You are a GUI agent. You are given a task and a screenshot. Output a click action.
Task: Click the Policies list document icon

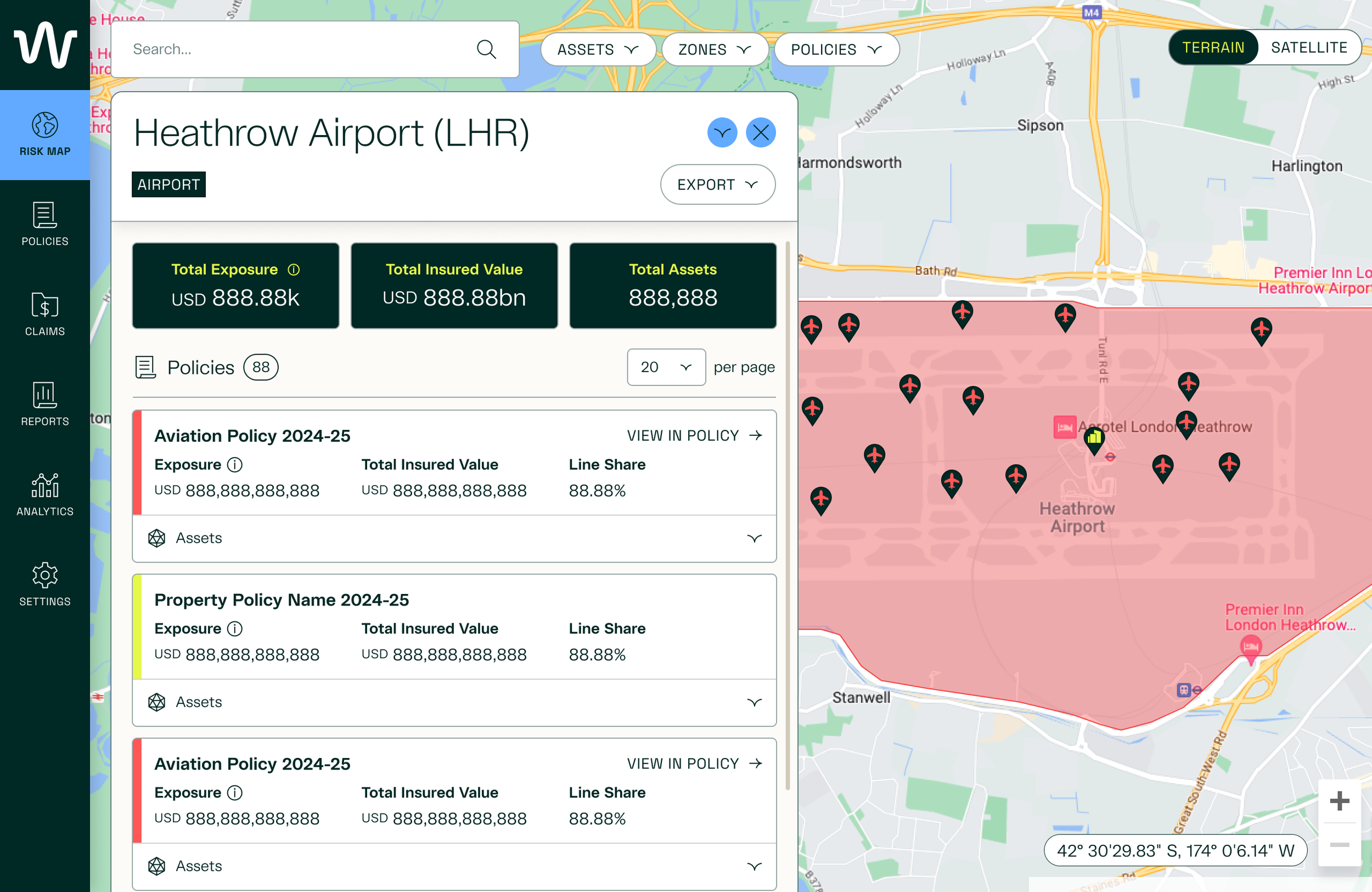(145, 367)
